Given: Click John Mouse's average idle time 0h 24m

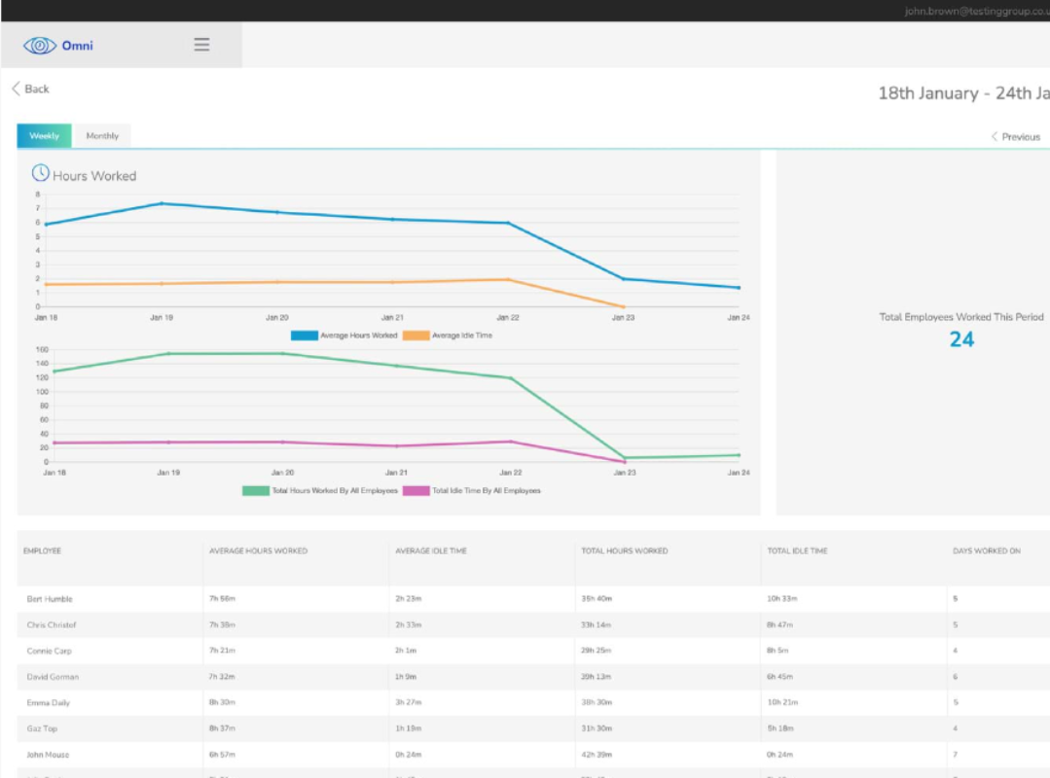Looking at the screenshot, I should click(408, 755).
